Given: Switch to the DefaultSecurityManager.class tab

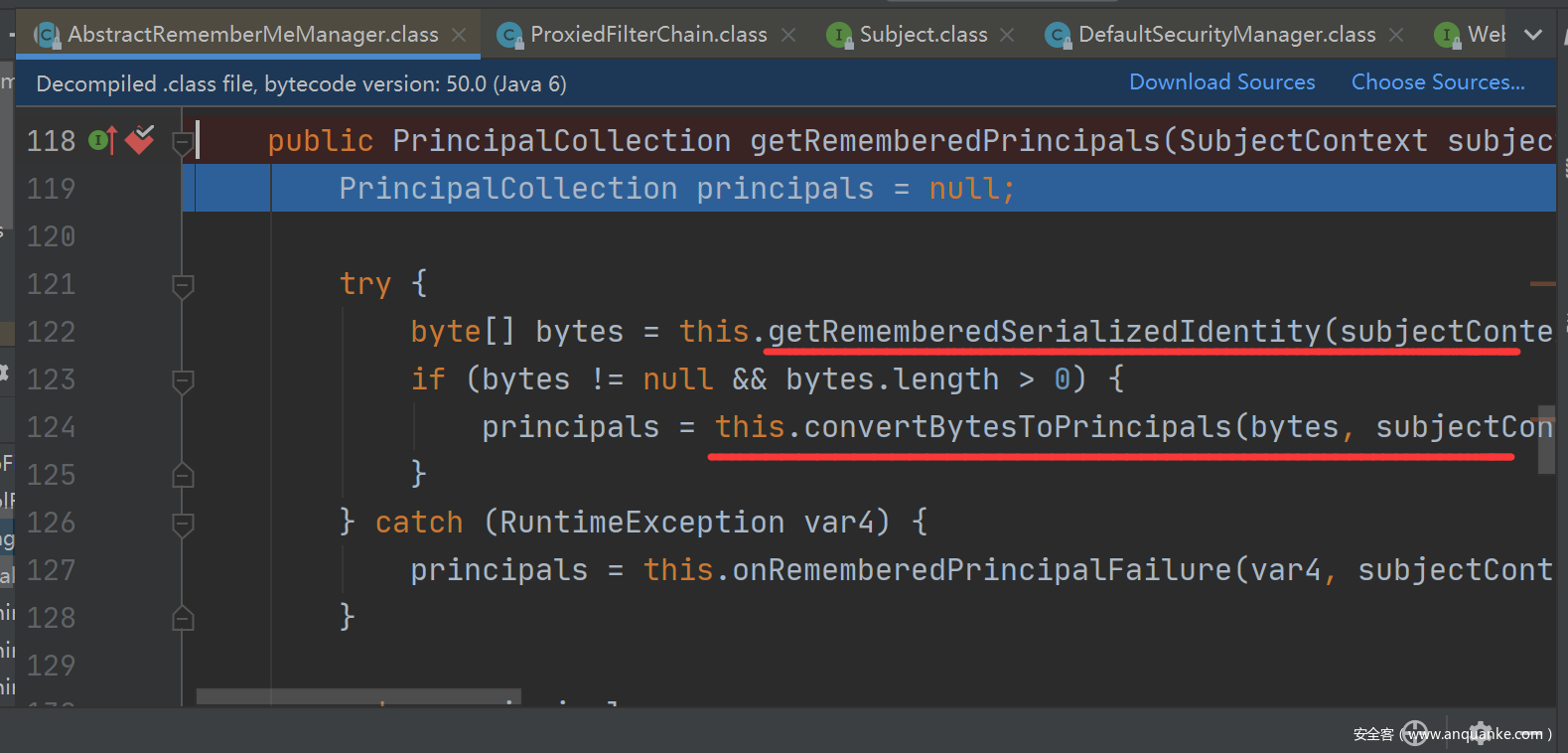Looking at the screenshot, I should tap(1226, 35).
